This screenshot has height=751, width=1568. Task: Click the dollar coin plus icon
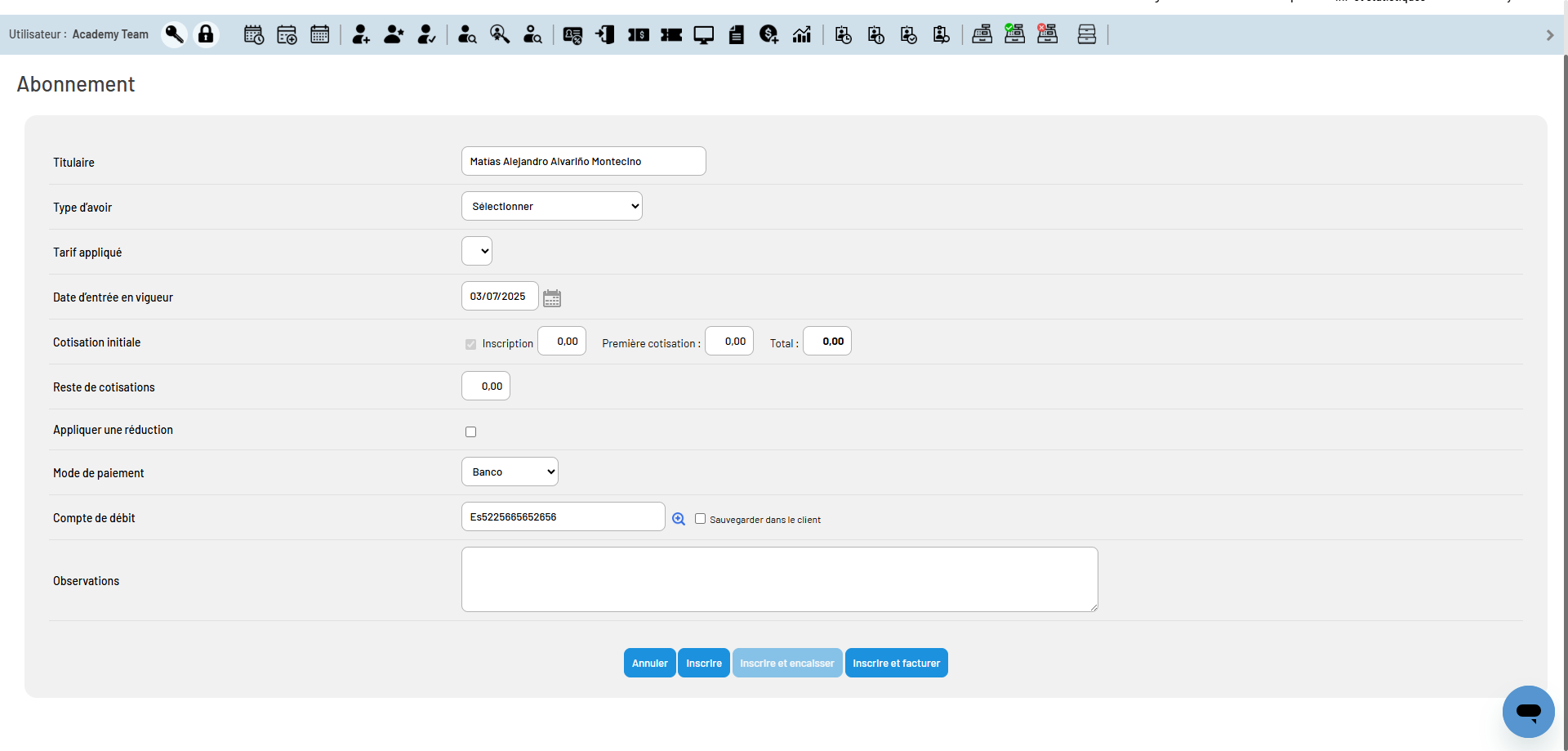769,34
